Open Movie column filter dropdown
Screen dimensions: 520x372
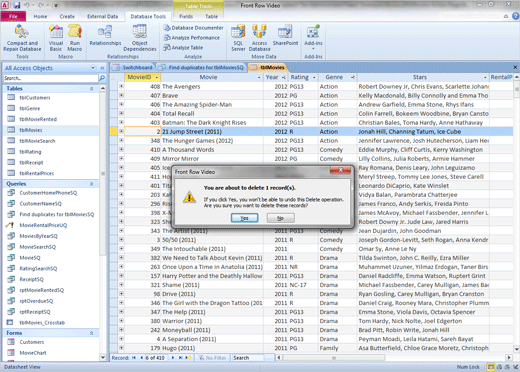coord(259,77)
